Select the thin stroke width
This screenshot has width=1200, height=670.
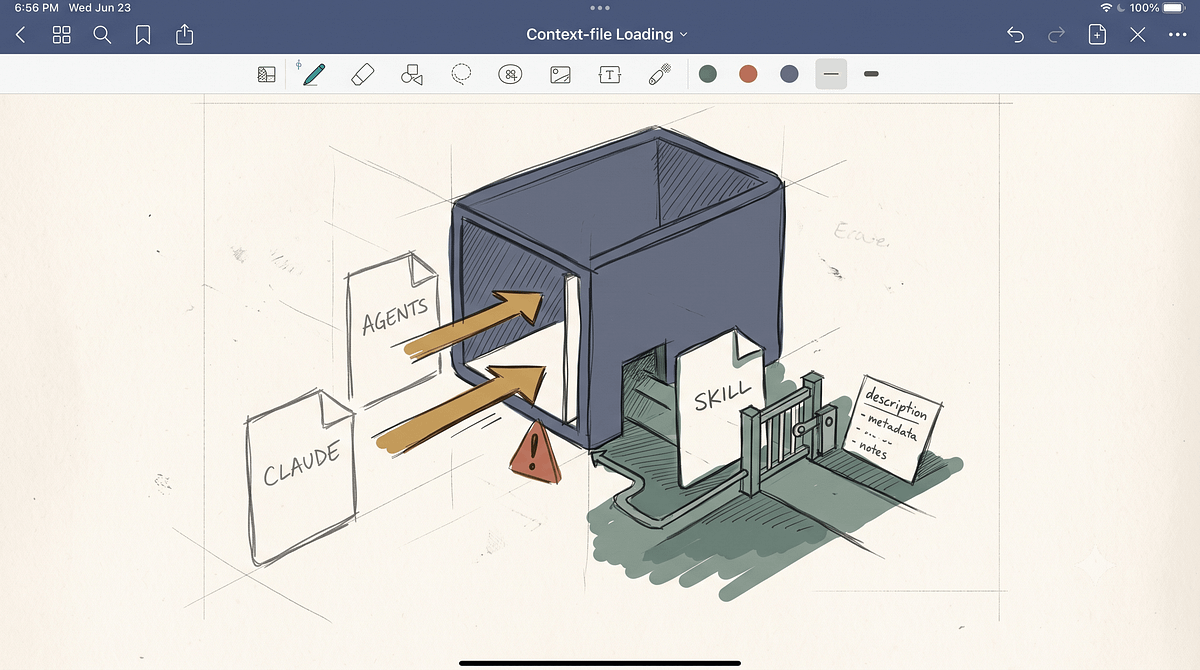coord(831,74)
